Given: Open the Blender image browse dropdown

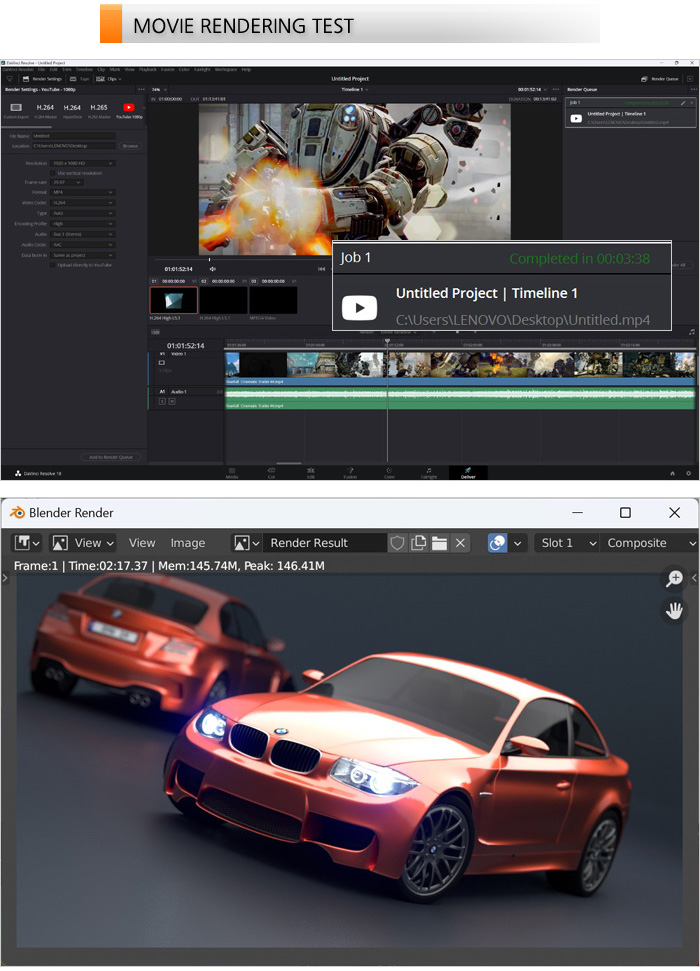Looking at the screenshot, I should pyautogui.click(x=246, y=543).
